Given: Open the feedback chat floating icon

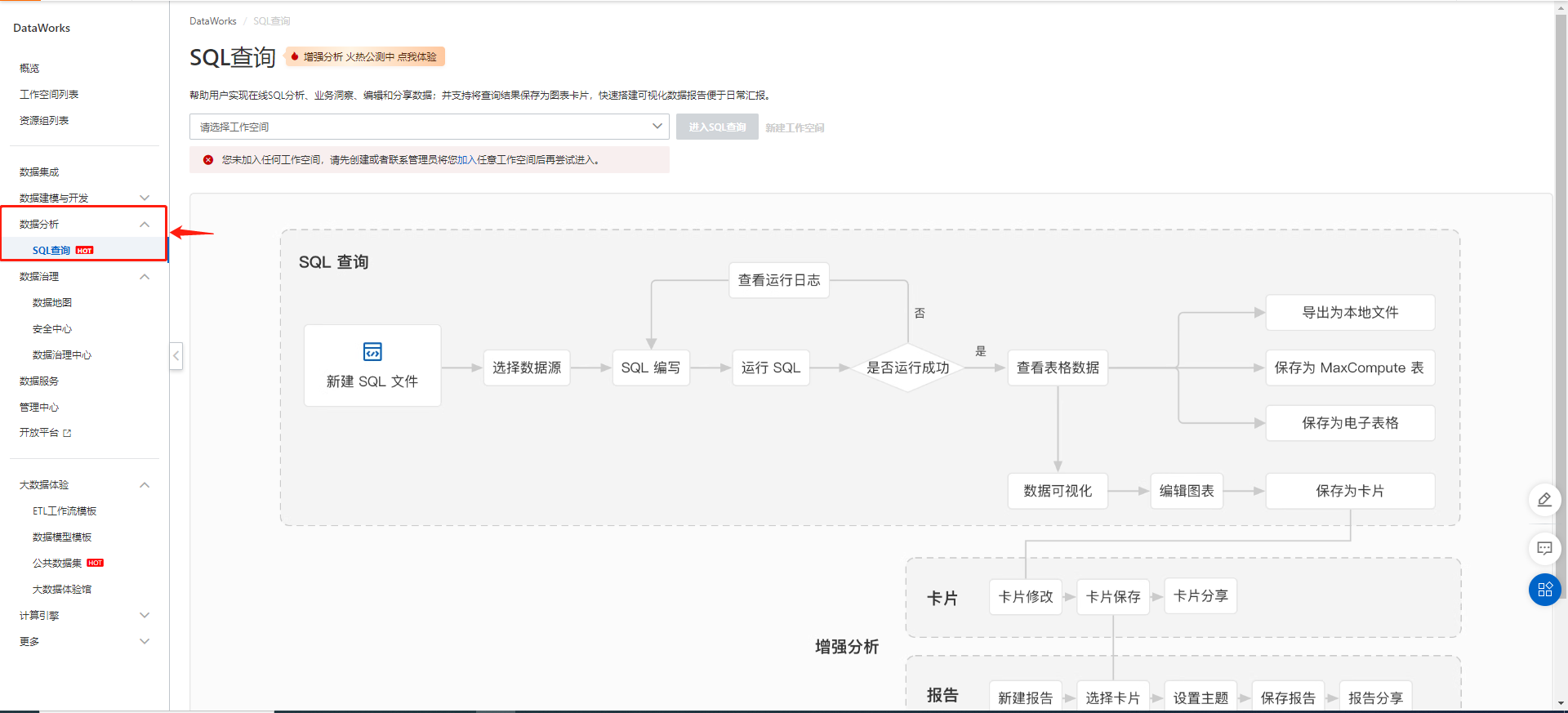Looking at the screenshot, I should tap(1544, 548).
